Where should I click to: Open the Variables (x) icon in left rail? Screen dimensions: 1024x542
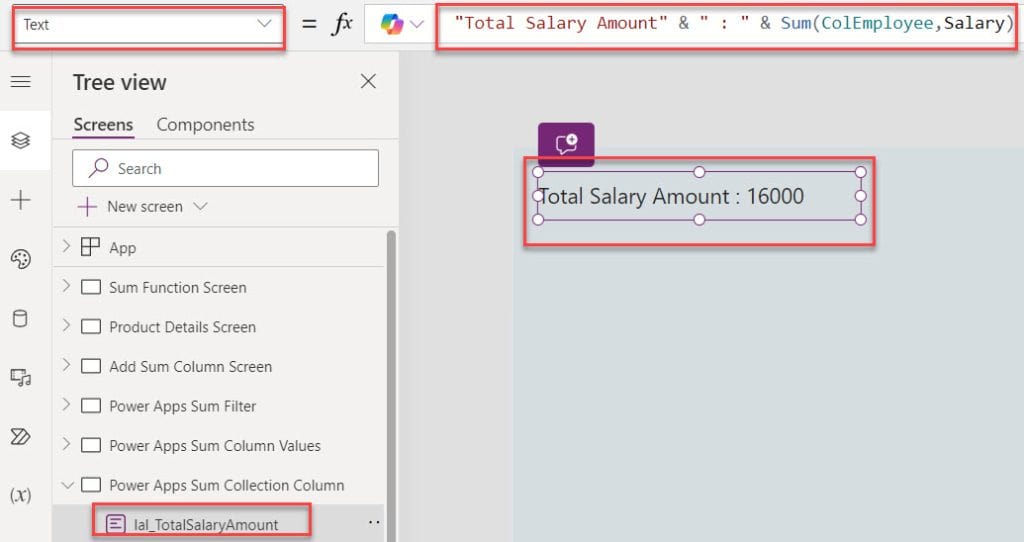click(x=21, y=495)
